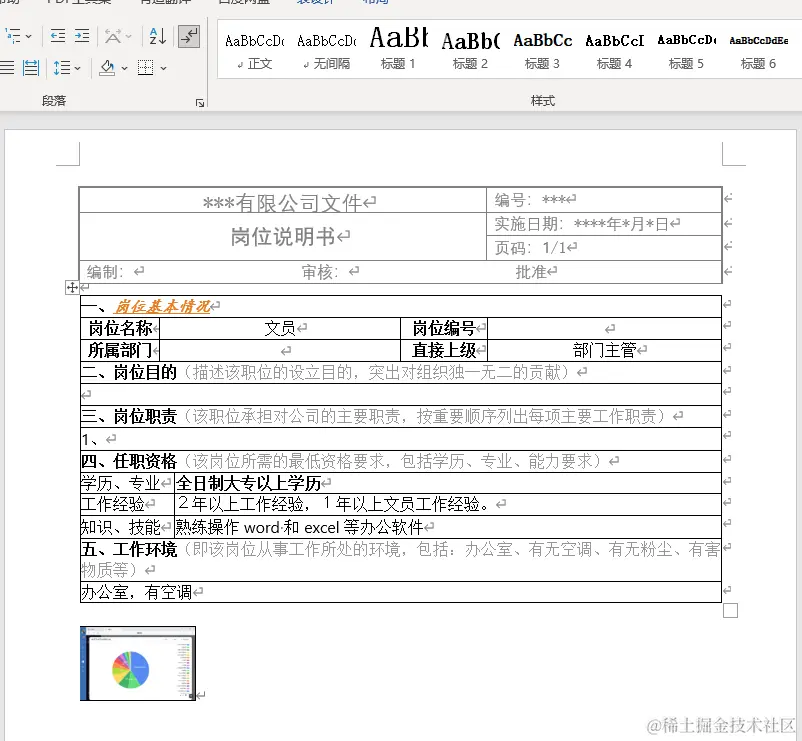
Task: Click the 批准 label in header
Action: click(x=531, y=272)
